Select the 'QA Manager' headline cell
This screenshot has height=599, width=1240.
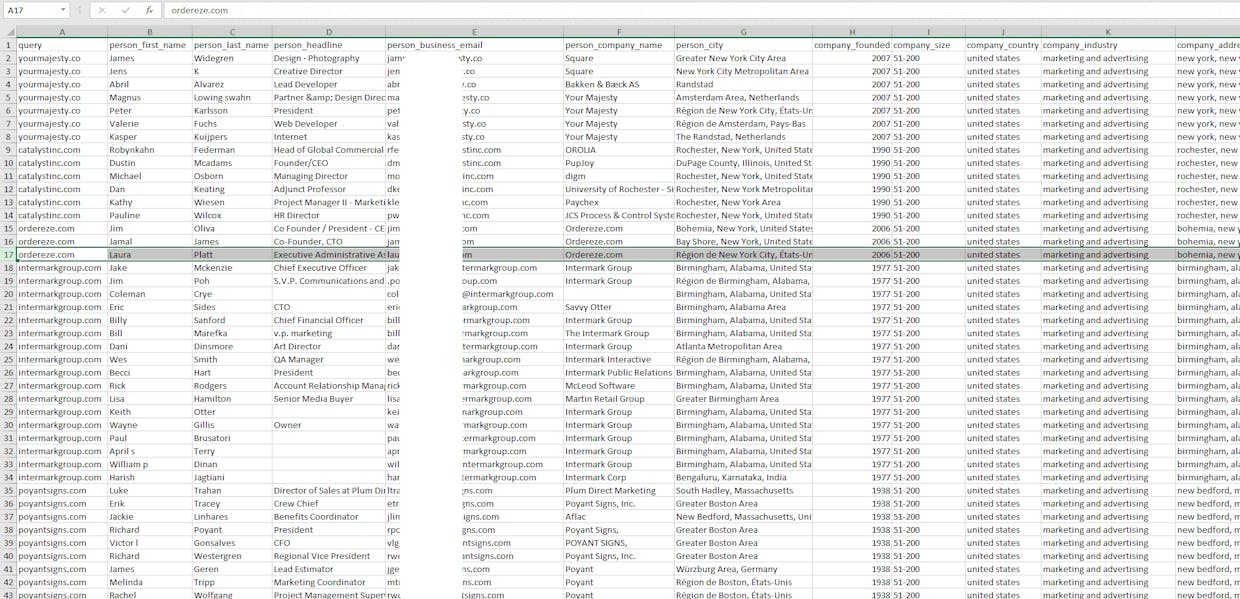[329, 360]
